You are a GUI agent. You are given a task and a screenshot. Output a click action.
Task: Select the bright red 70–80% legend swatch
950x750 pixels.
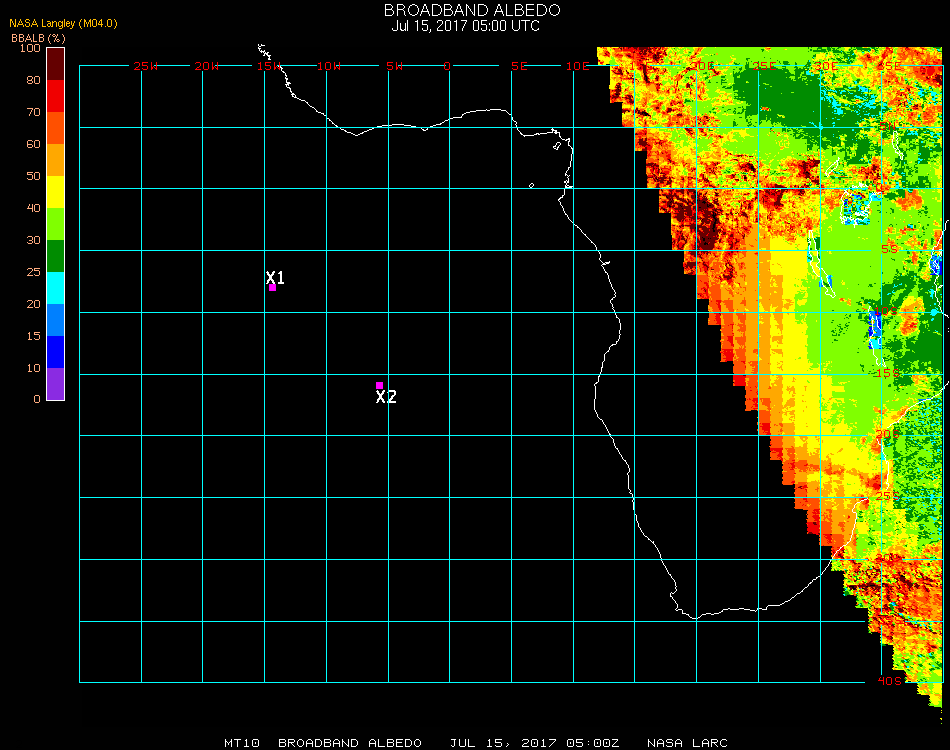click(55, 96)
